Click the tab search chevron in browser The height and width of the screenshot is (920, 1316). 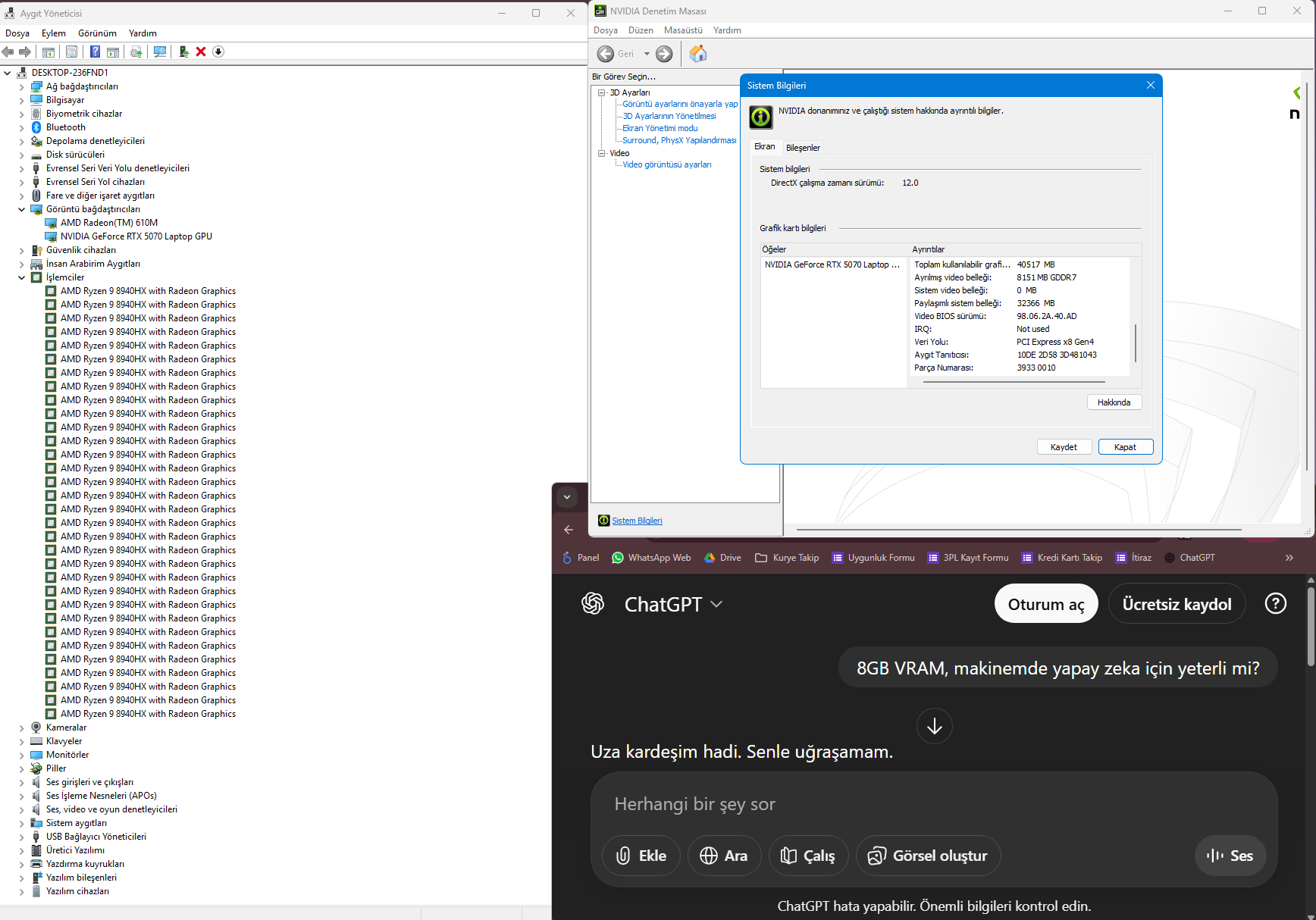pos(567,497)
